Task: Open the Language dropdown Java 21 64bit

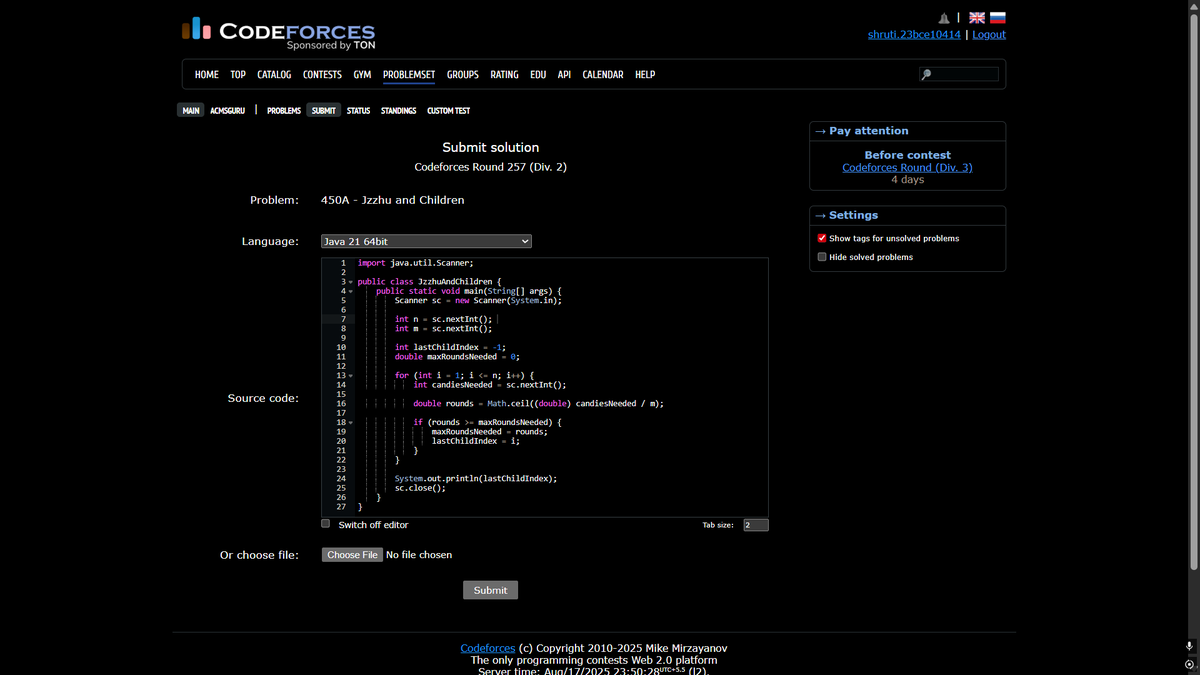Action: 426,241
